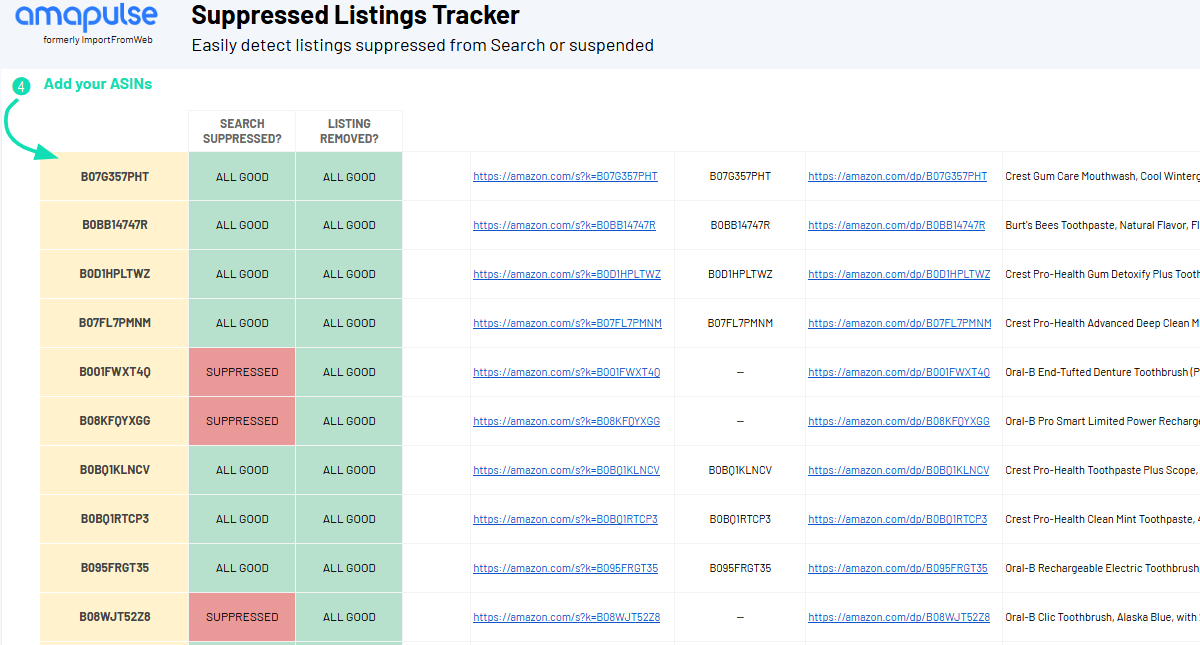
Task: Select SUPPRESSED status cell for B001FWXT4Q
Action: pyautogui.click(x=242, y=372)
